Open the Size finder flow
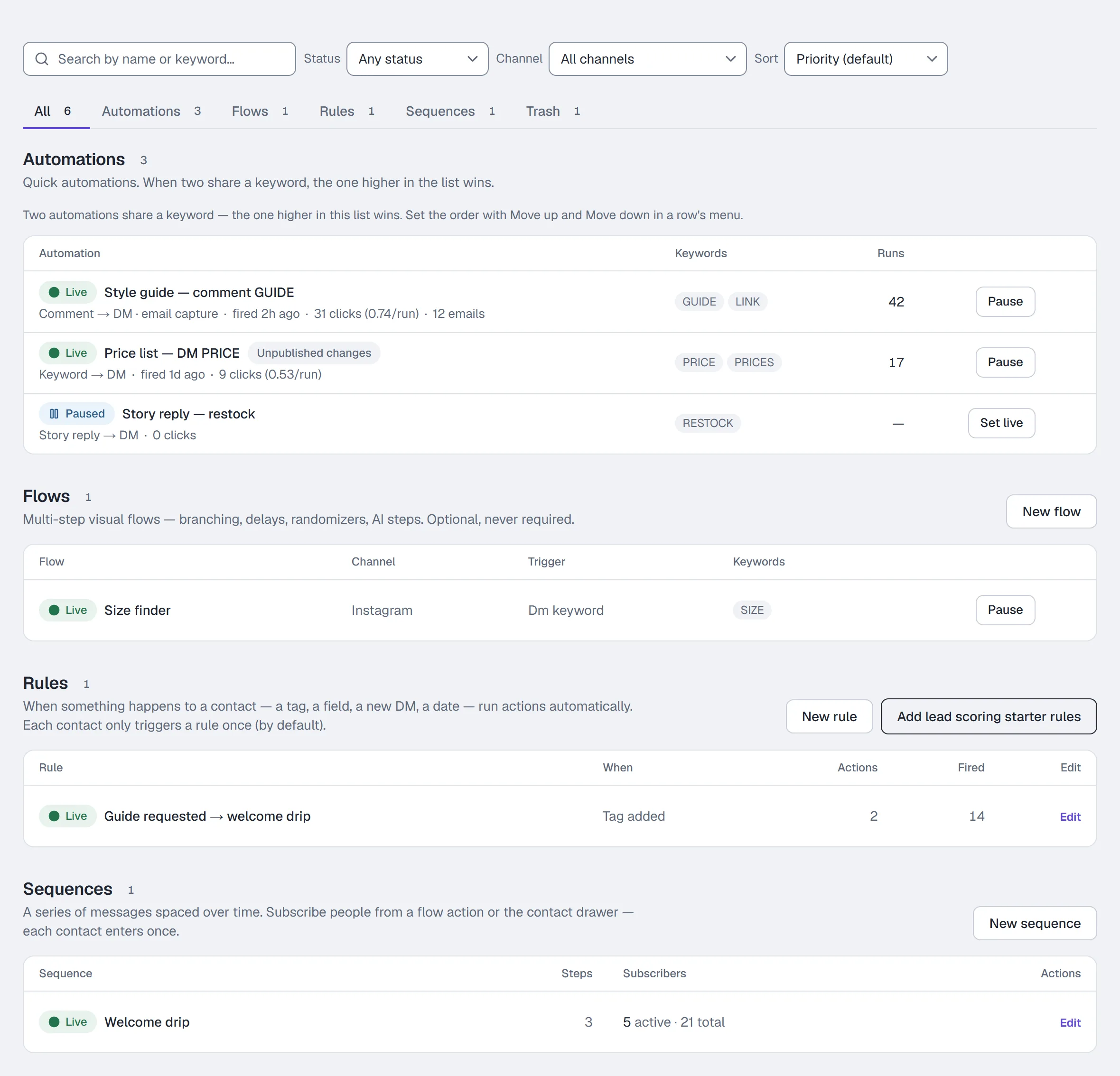The image size is (1120, 1076). tap(137, 611)
